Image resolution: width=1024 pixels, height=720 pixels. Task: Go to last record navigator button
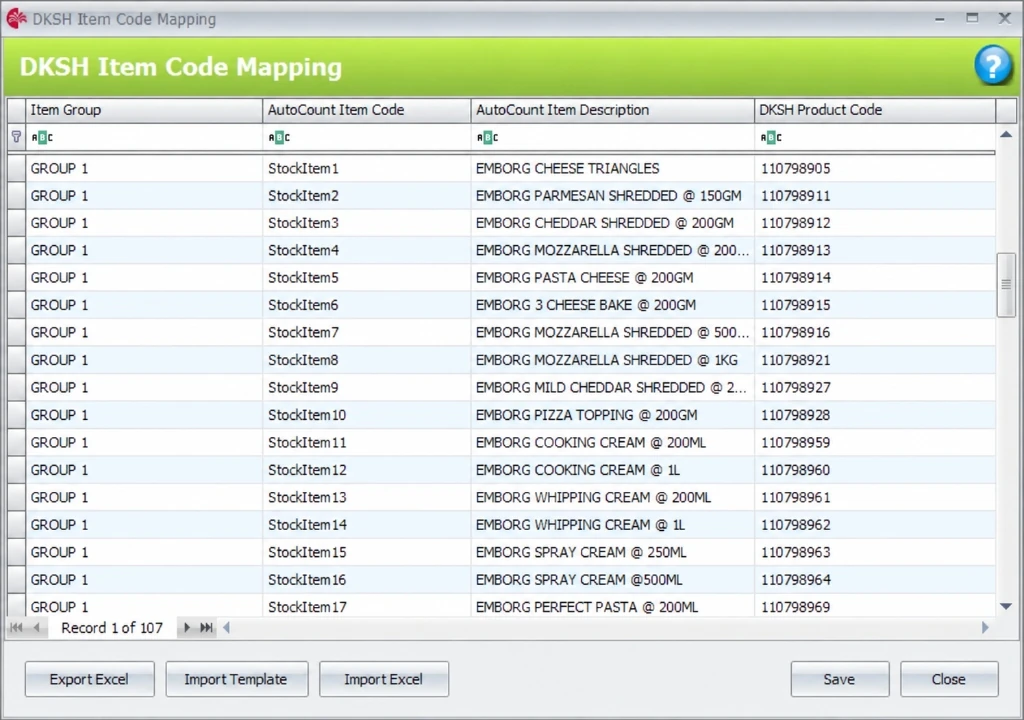206,627
